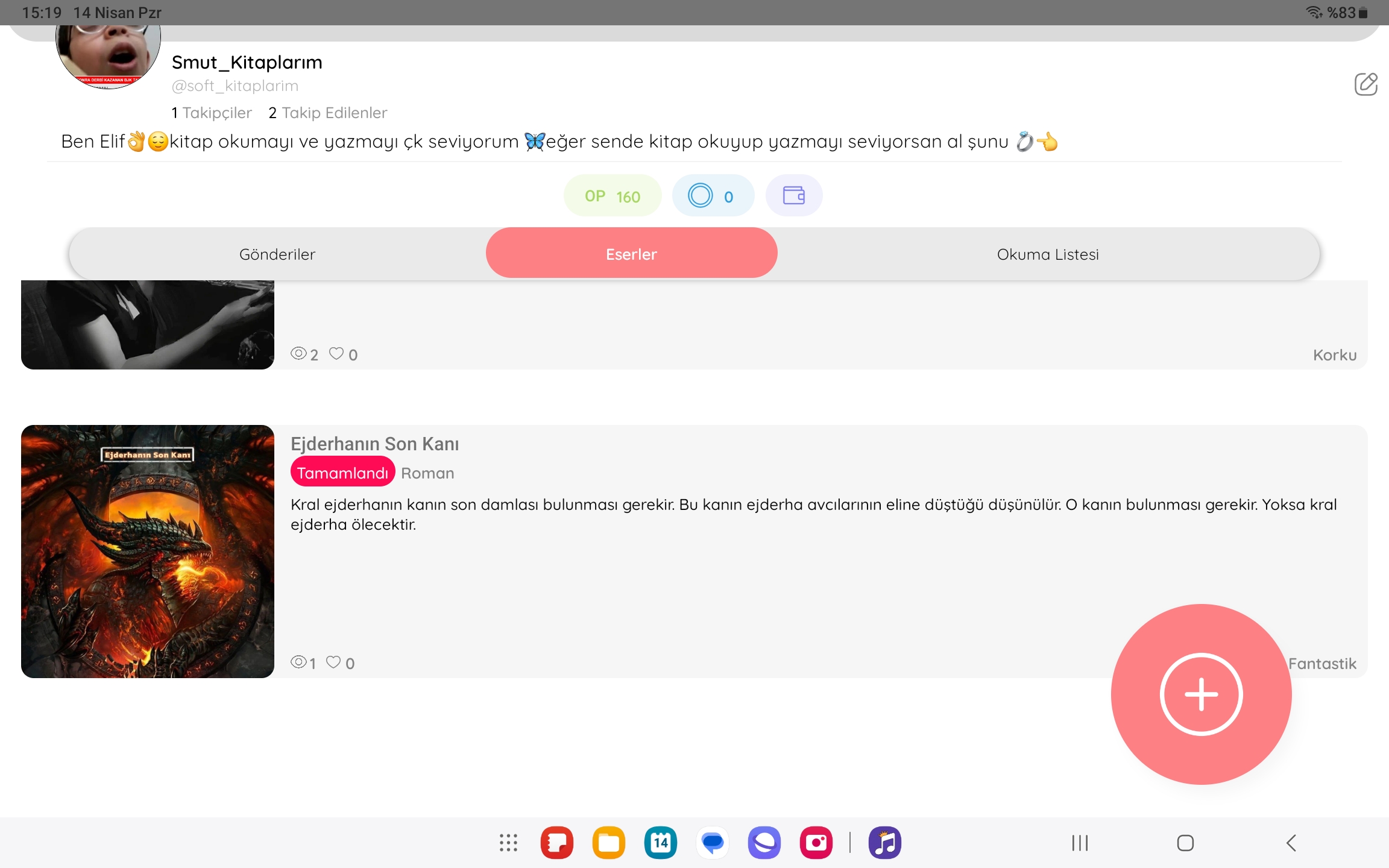Viewport: 1389px width, 868px height.
Task: Select the Eserler tab
Action: tap(631, 253)
